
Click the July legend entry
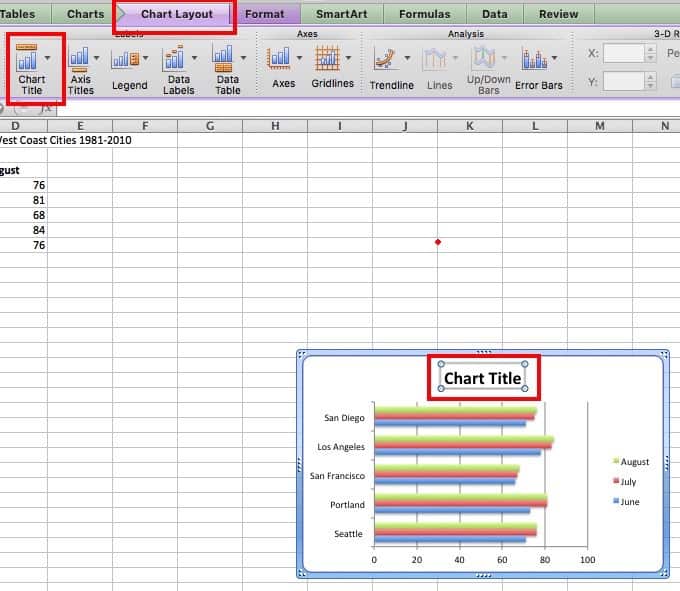(x=624, y=482)
